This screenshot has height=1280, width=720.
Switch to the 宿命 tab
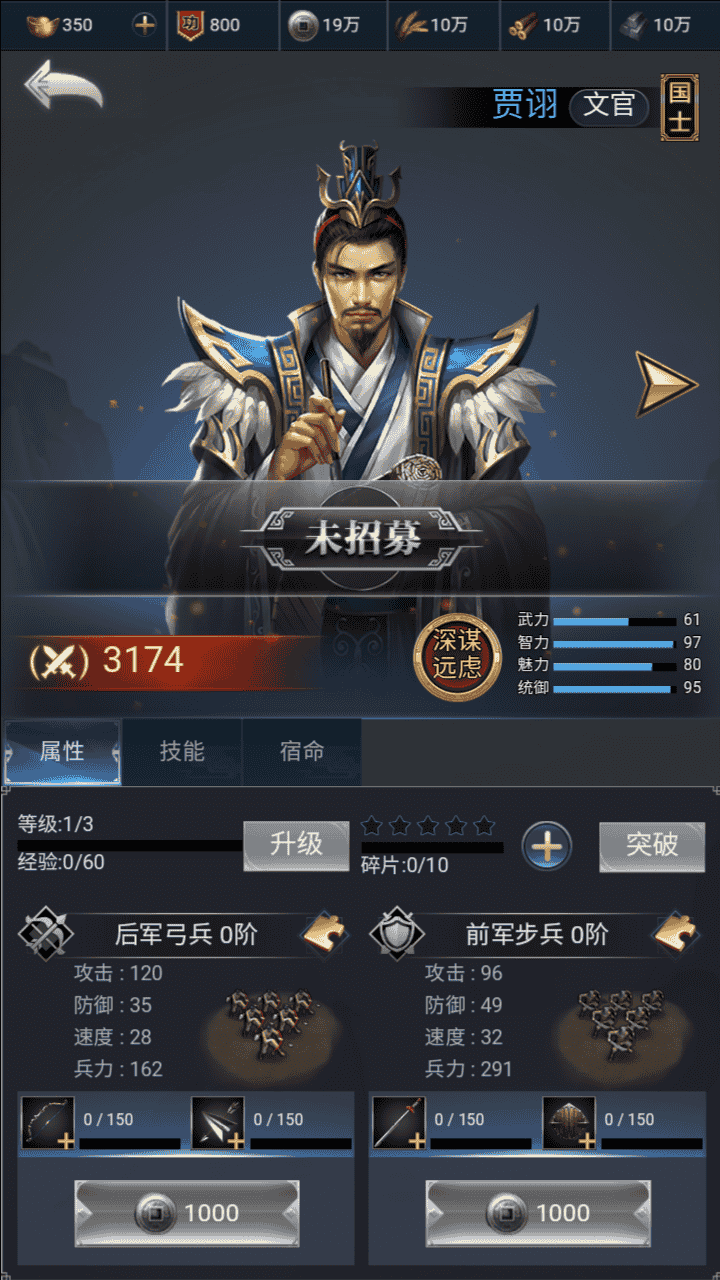(x=302, y=752)
